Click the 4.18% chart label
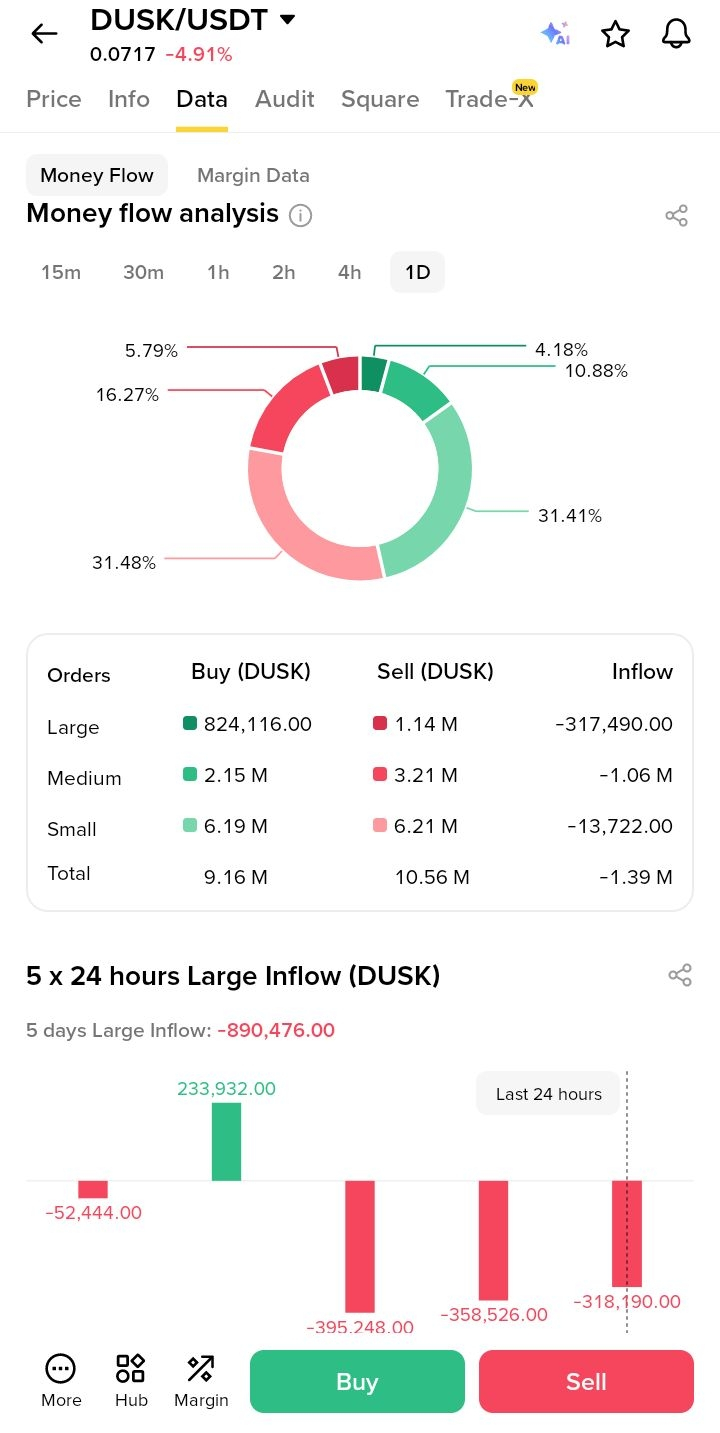The image size is (720, 1433). pos(561,349)
